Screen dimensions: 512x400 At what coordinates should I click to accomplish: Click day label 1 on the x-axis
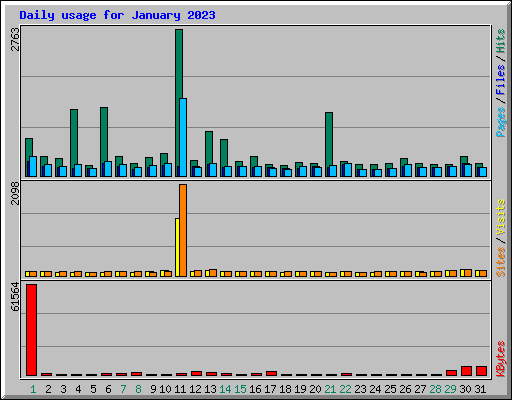33,389
